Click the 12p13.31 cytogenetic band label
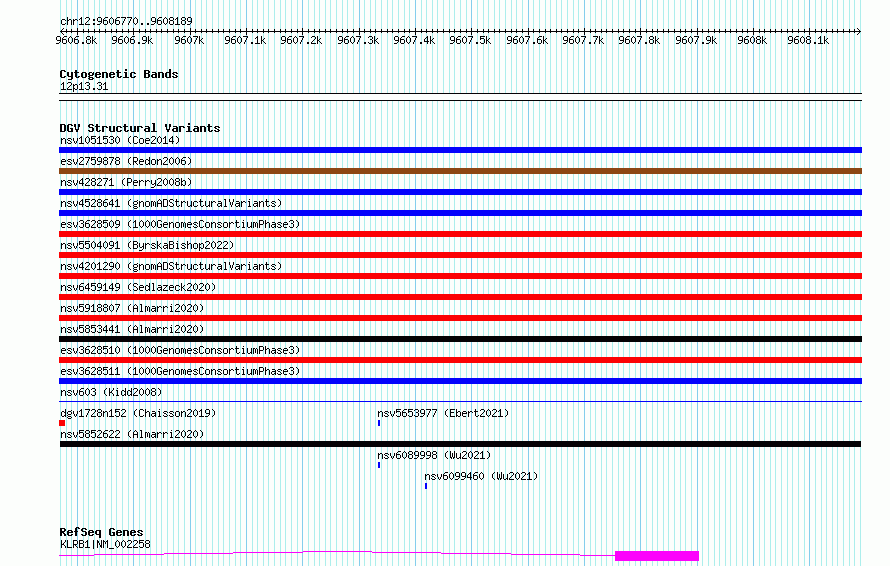The height and width of the screenshot is (566, 890). pos(84,87)
